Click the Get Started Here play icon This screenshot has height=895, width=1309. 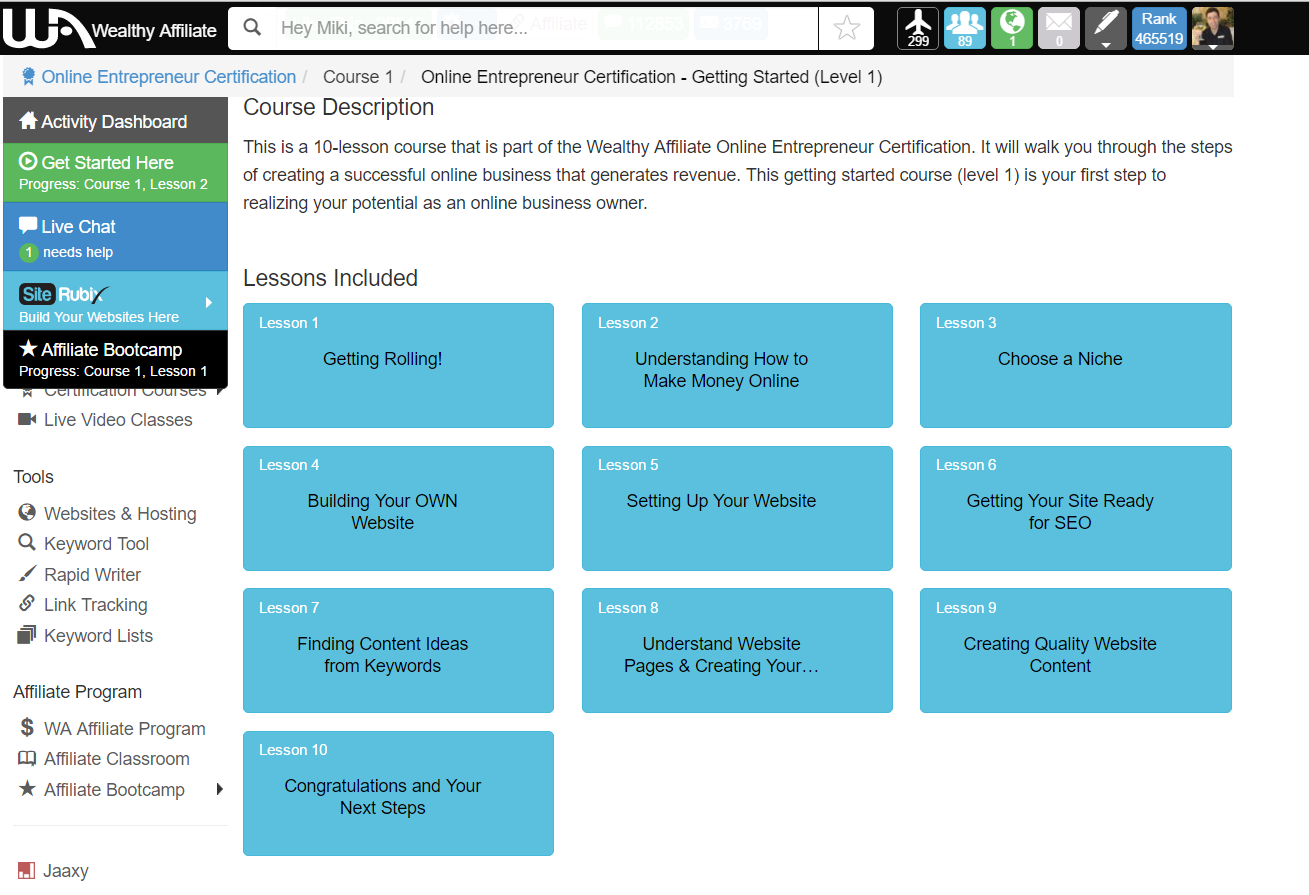coord(28,161)
